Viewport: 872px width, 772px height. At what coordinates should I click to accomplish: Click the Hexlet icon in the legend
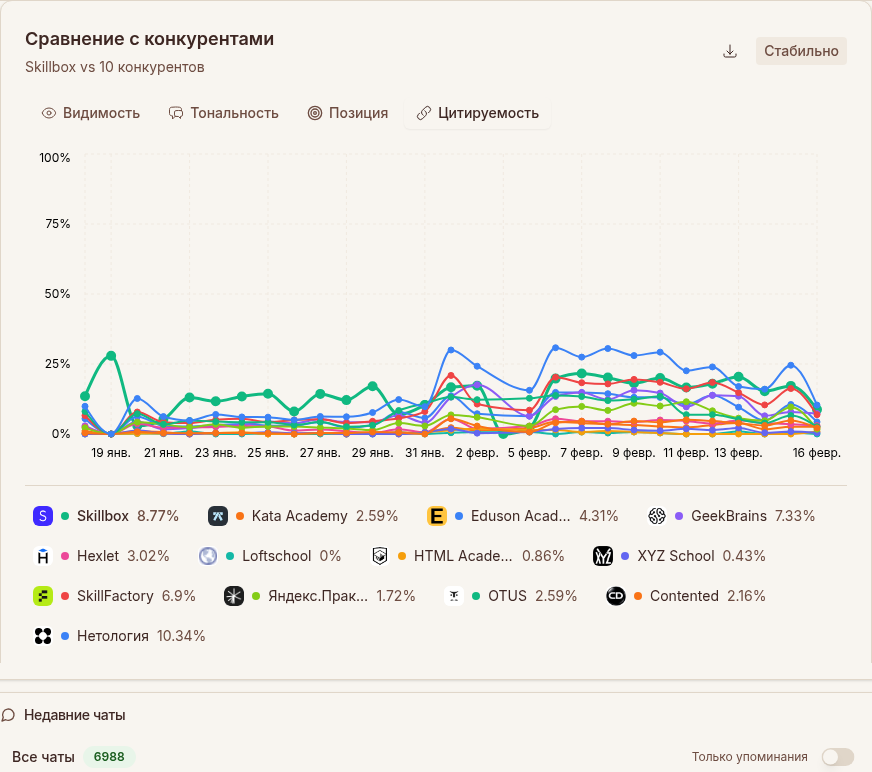coord(42,555)
